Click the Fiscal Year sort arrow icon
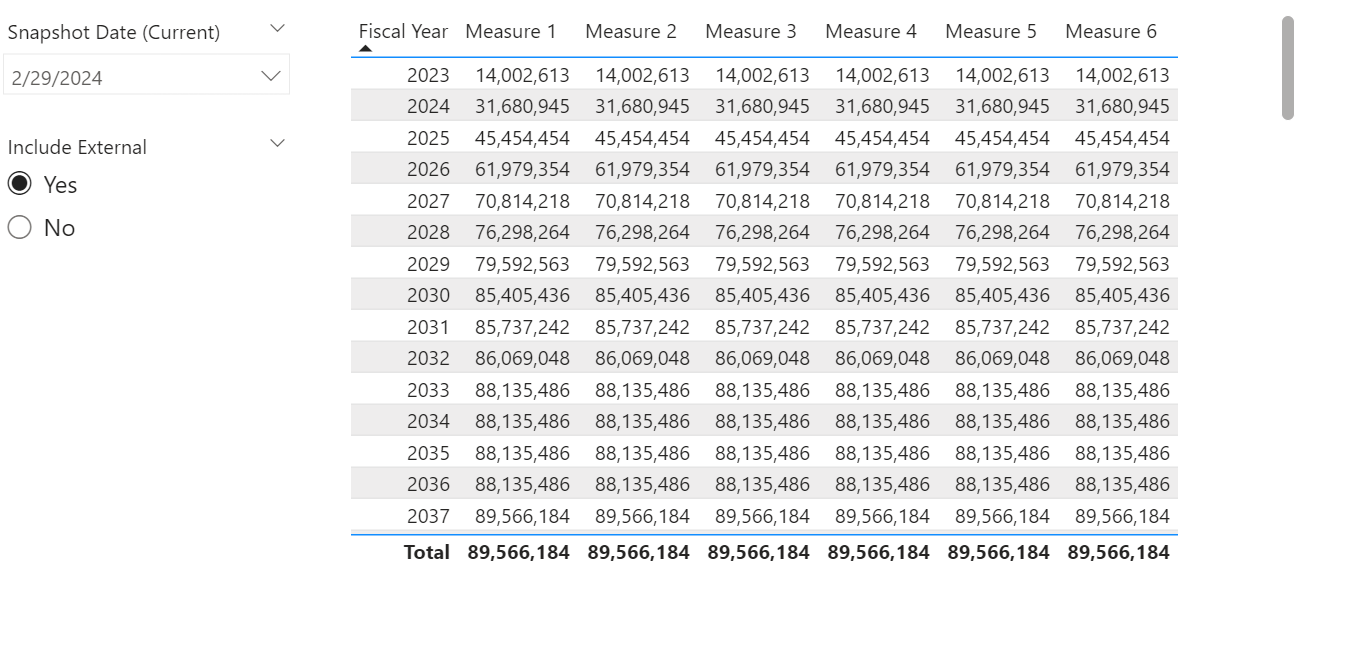The image size is (1348, 653). [x=366, y=48]
